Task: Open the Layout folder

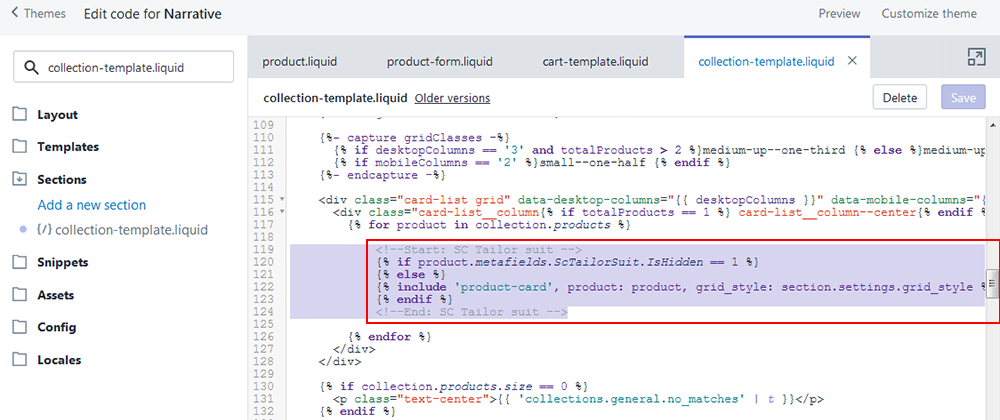Action: [57, 115]
